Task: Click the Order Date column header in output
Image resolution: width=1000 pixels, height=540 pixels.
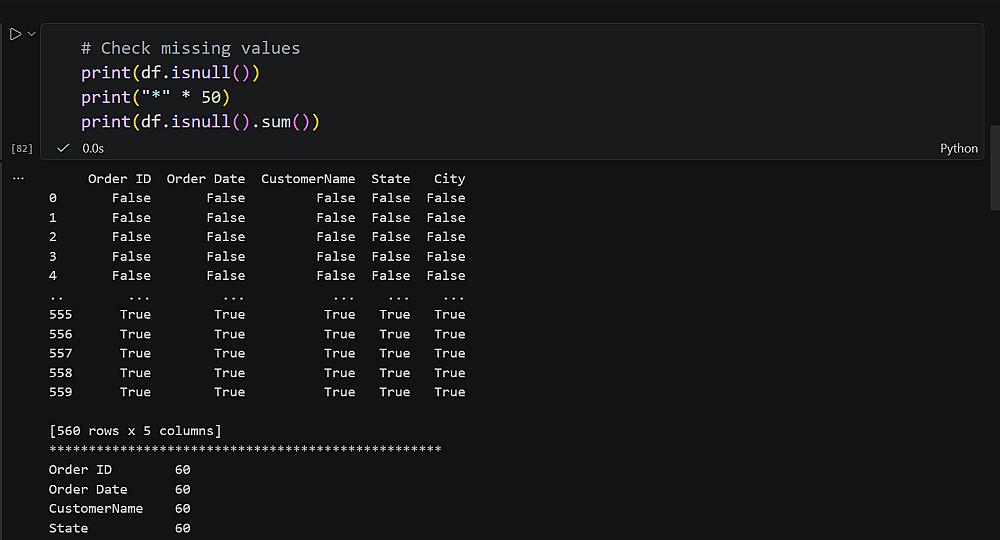Action: (205, 179)
